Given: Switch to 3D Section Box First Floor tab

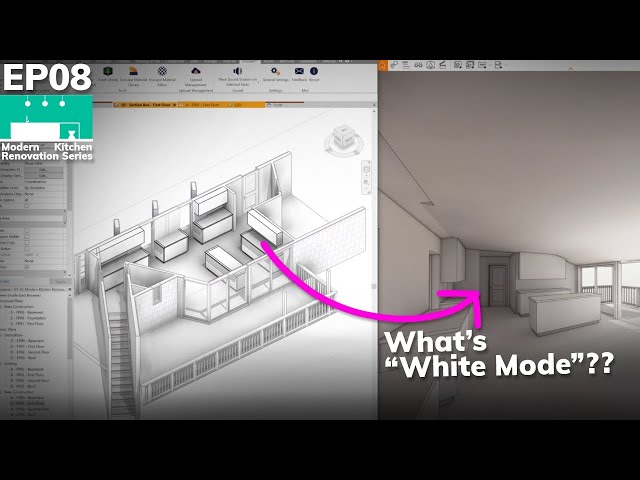Looking at the screenshot, I should tap(145, 105).
